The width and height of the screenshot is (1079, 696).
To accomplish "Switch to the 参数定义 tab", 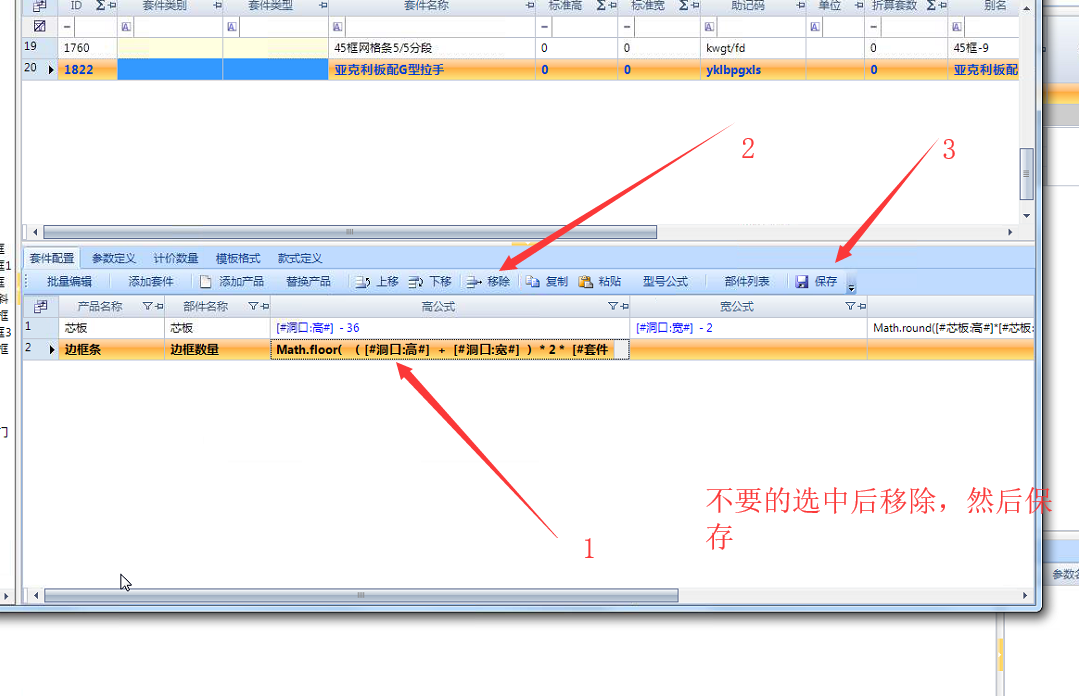I will click(x=114, y=258).
